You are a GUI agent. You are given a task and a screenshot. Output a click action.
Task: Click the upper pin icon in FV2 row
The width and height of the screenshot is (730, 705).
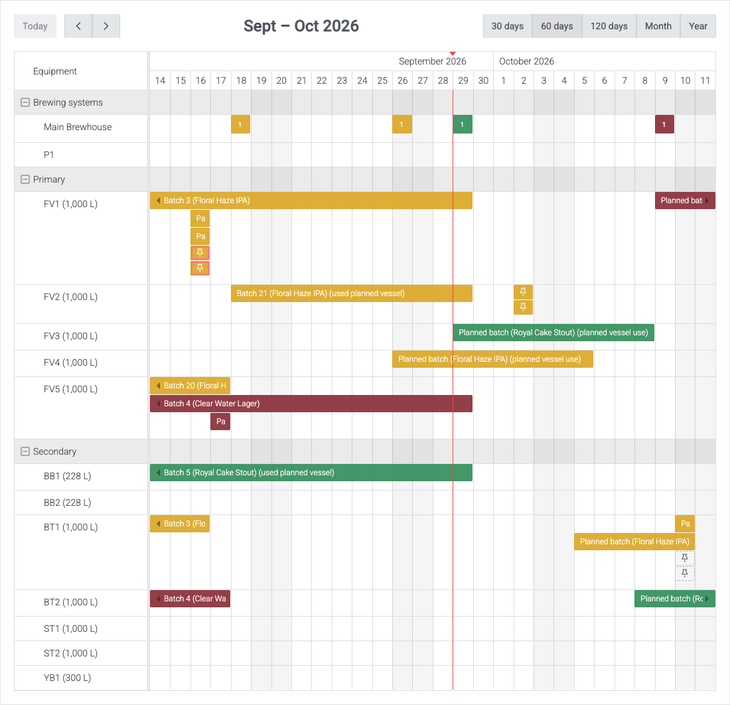(523, 292)
